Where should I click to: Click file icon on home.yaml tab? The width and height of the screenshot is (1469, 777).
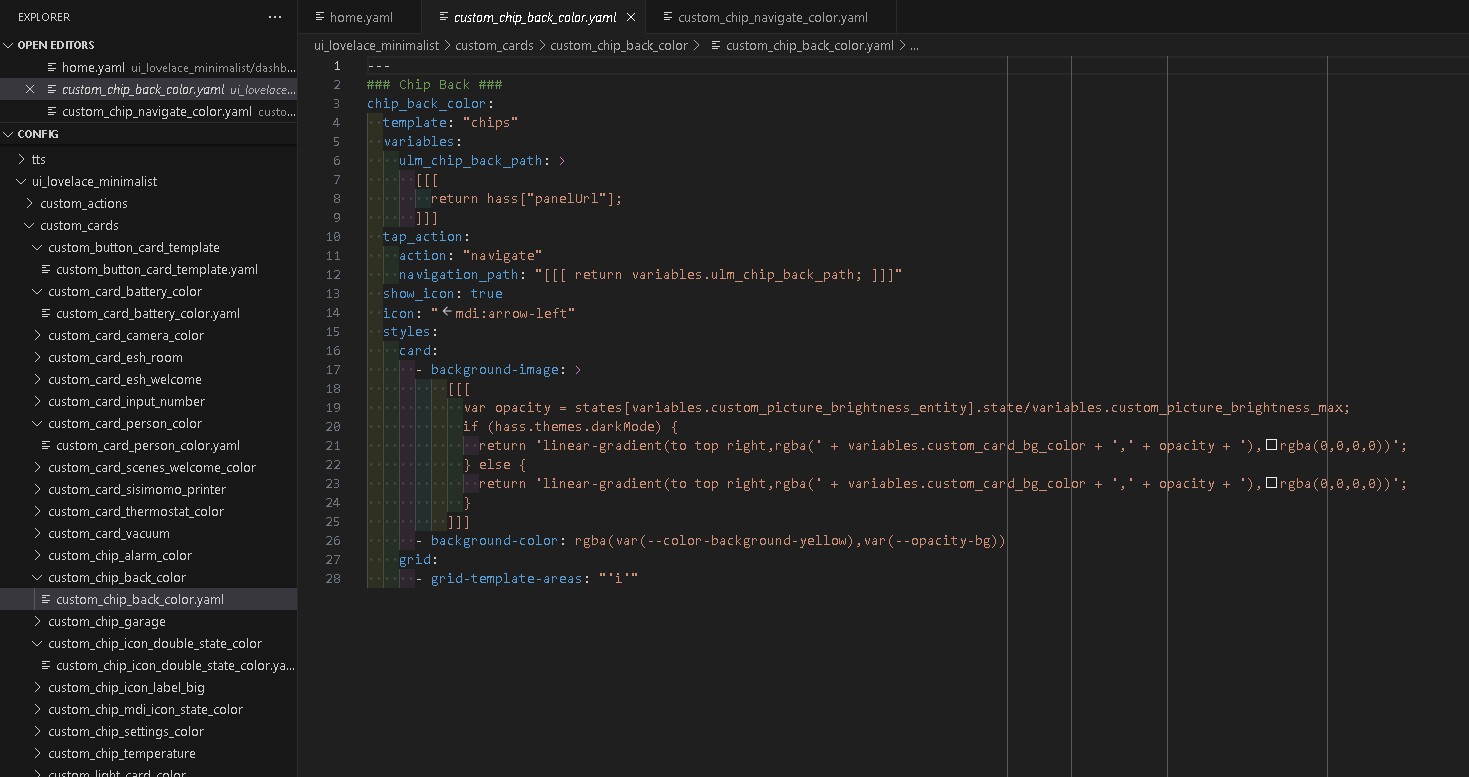320,17
